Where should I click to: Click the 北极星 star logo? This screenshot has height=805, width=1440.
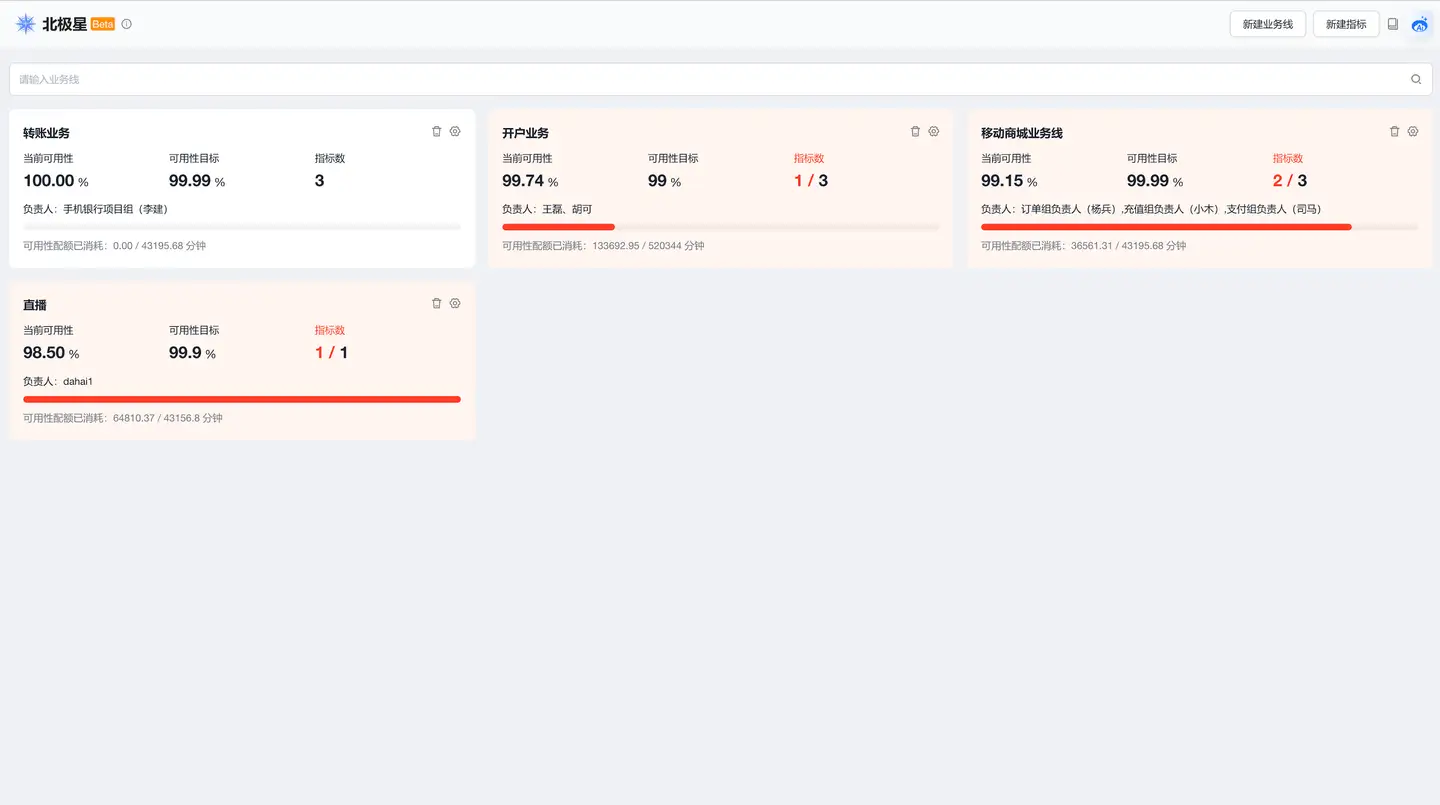click(26, 24)
